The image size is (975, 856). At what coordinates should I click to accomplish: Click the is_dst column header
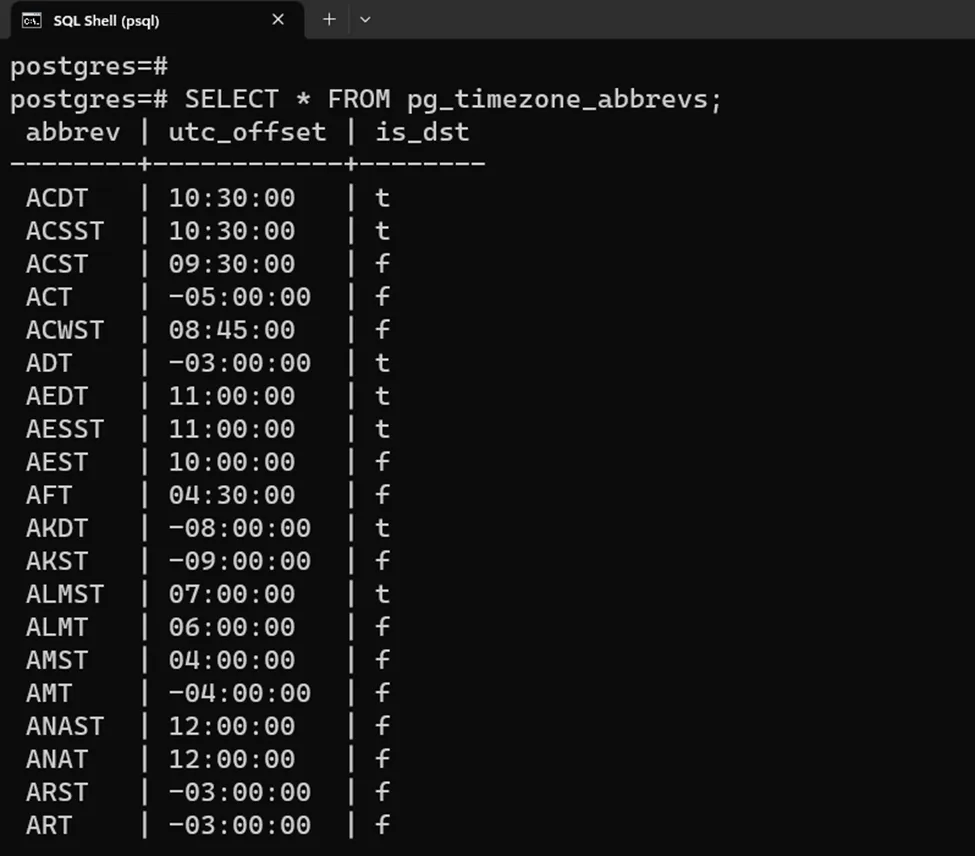tap(422, 133)
